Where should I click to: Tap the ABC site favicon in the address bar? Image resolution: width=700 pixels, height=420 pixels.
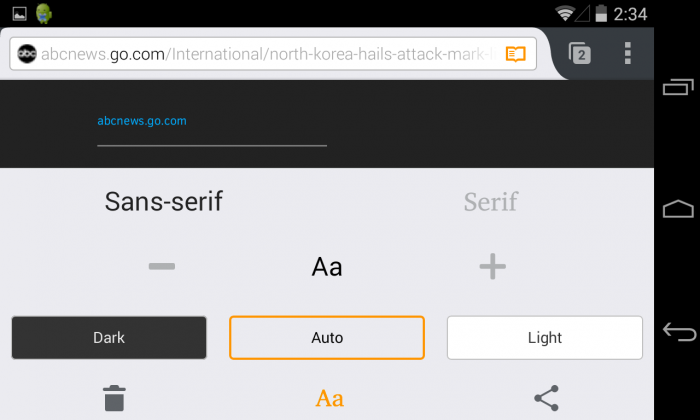point(27,54)
